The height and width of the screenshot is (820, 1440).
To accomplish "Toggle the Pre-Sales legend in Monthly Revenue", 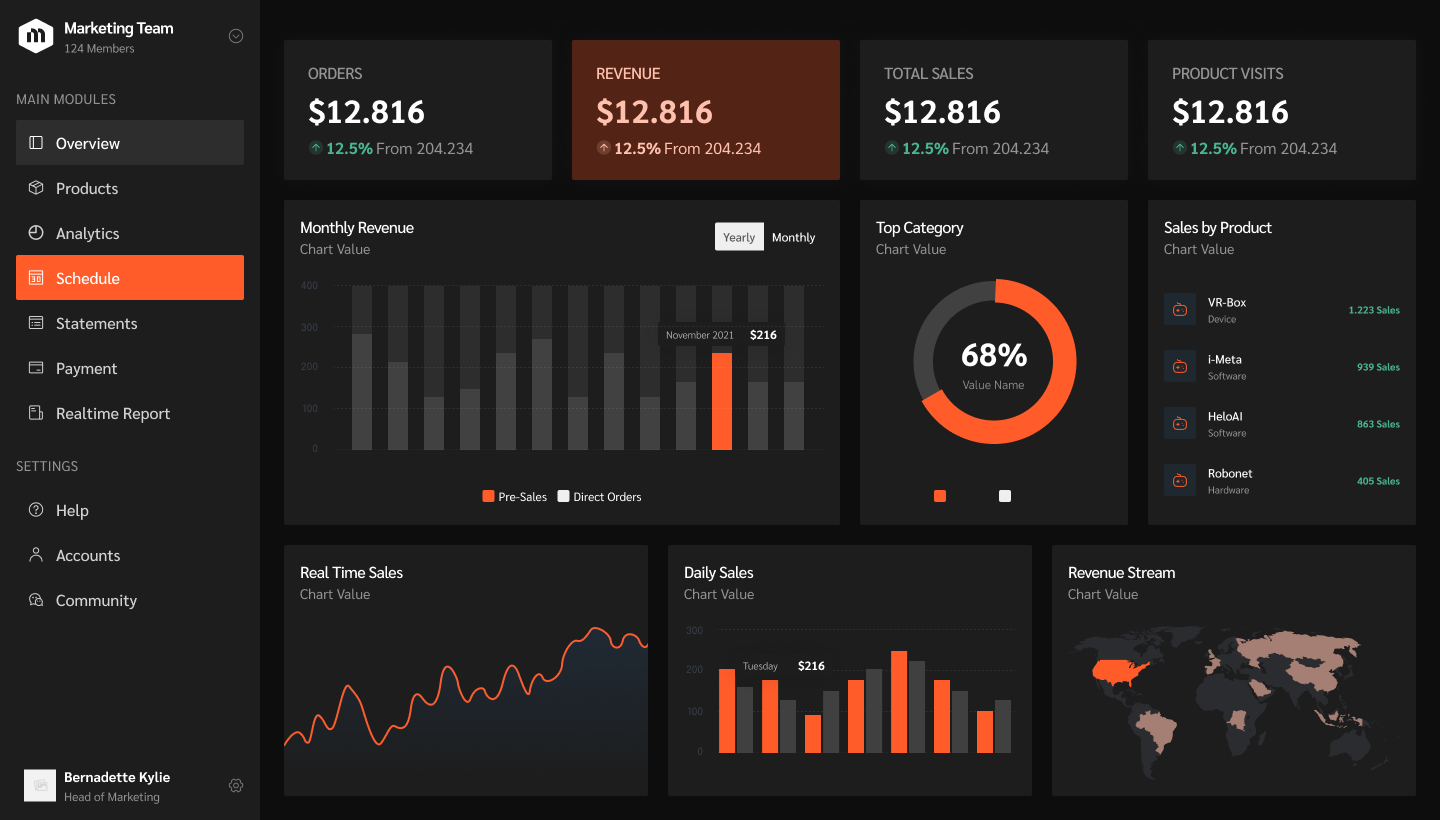I will (x=515, y=497).
